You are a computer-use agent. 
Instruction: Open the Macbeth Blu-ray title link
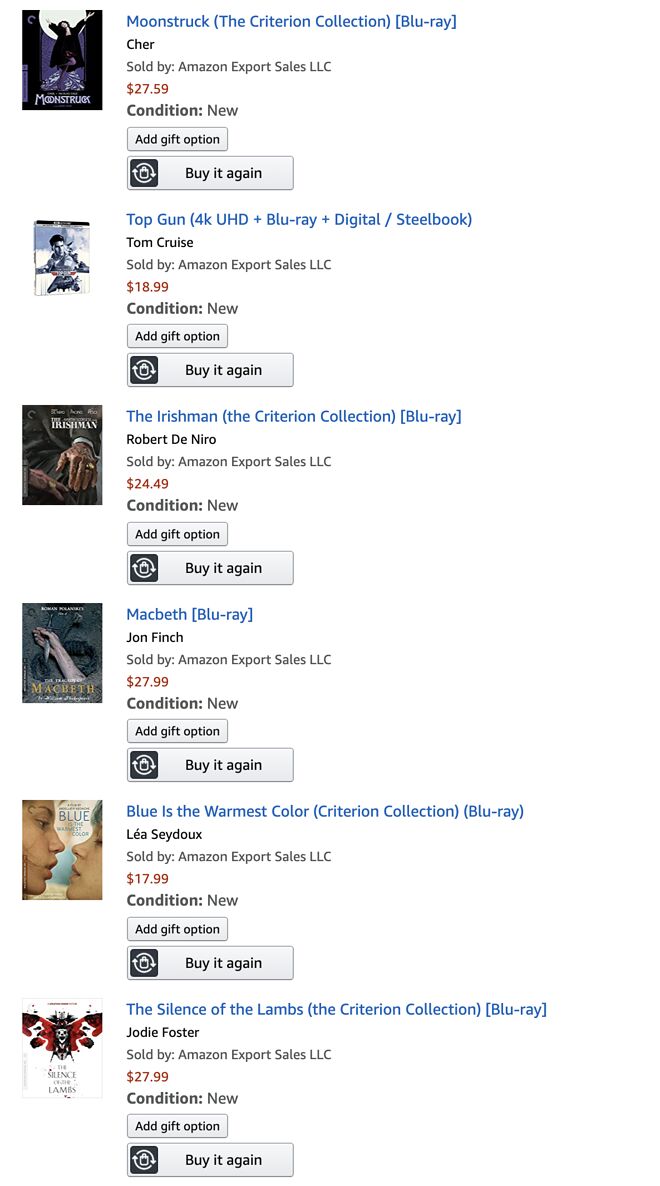pyautogui.click(x=190, y=614)
